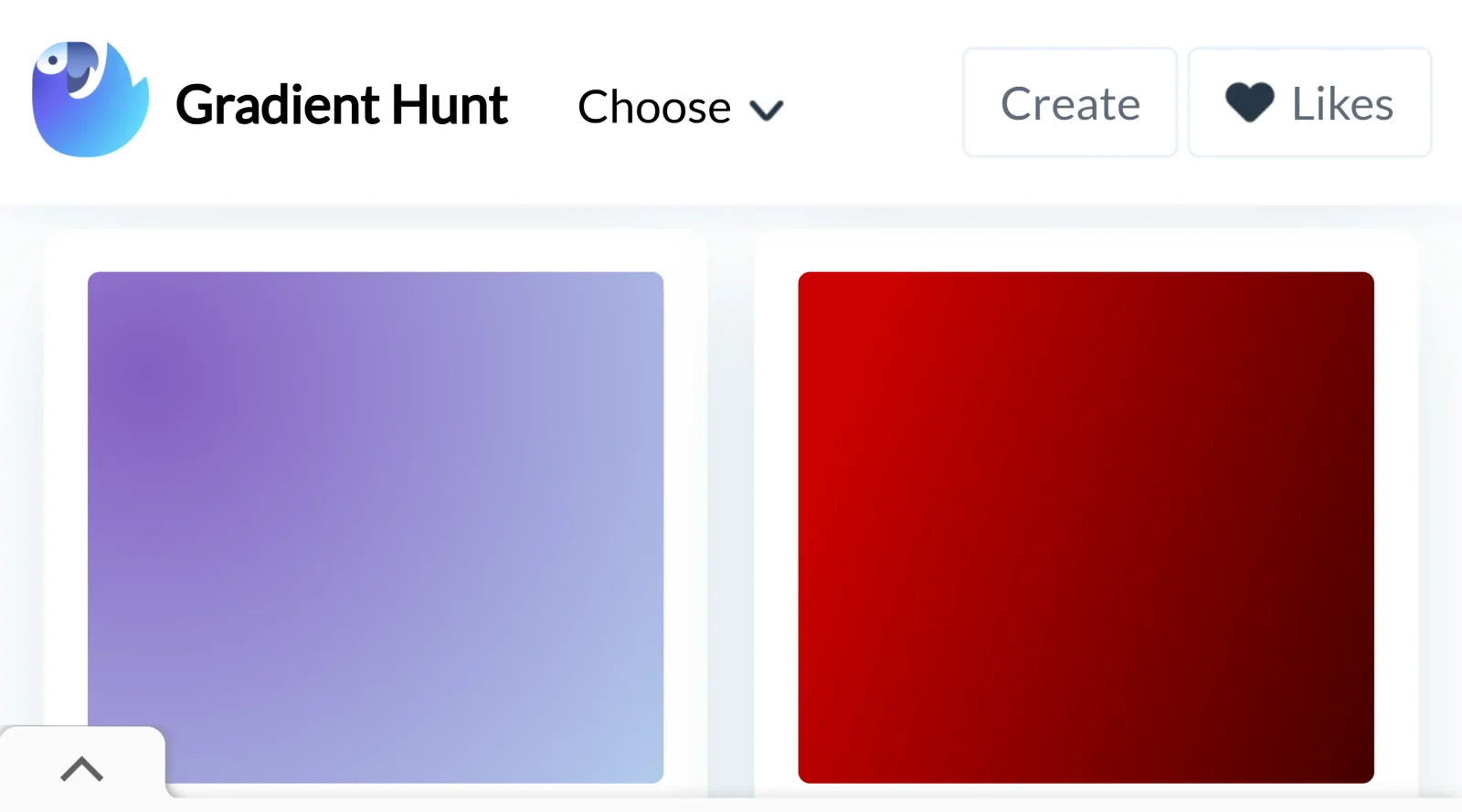
Task: Click the Gradient Hunt bird logo
Action: [90, 99]
